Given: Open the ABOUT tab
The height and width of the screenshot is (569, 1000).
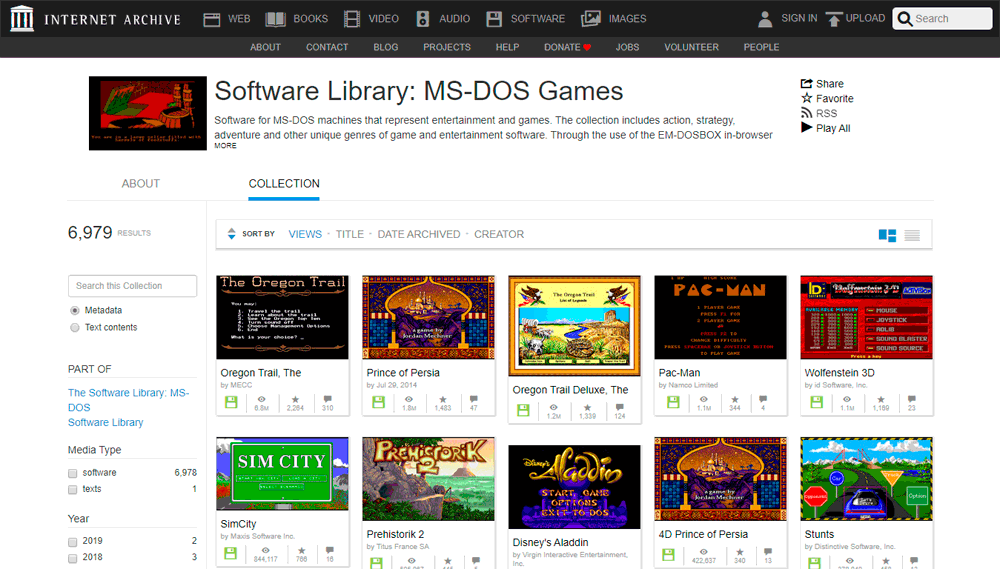Looking at the screenshot, I should tap(141, 184).
